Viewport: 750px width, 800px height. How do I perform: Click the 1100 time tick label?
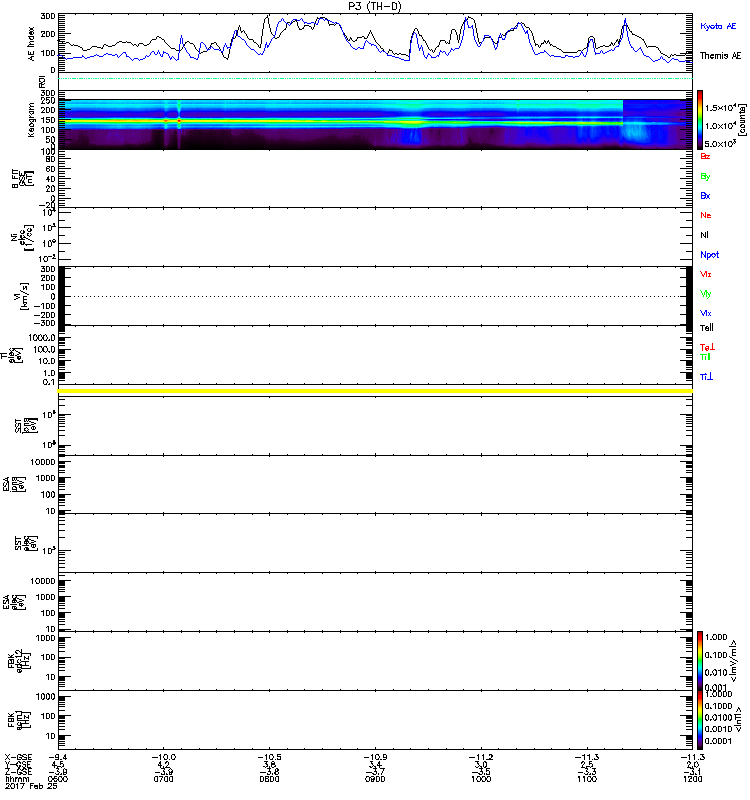point(587,780)
